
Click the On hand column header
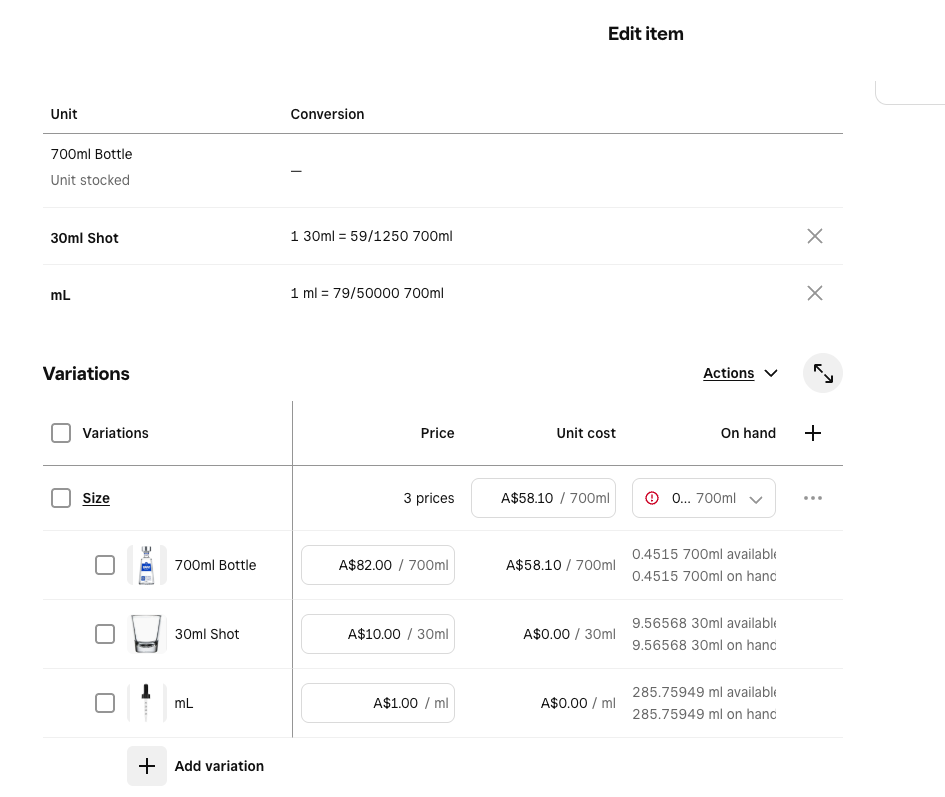(748, 433)
